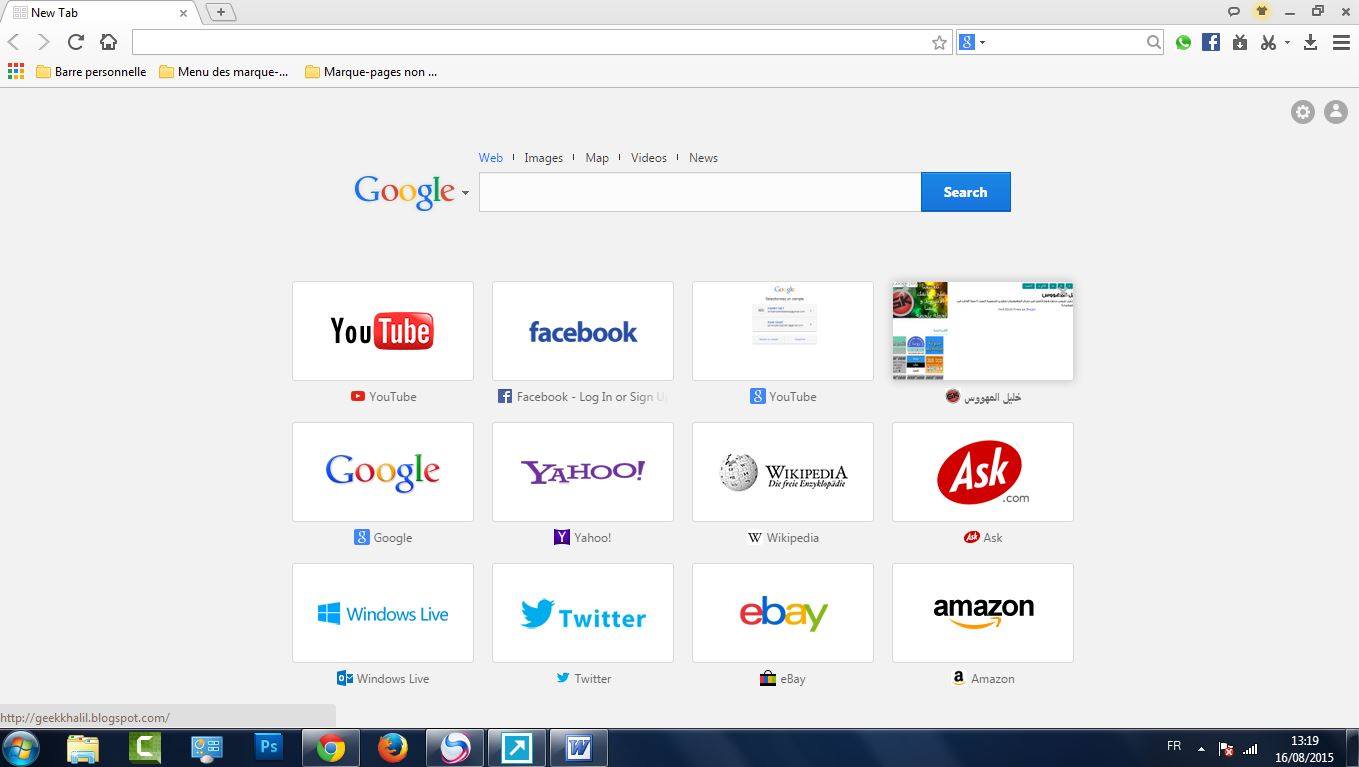The height and width of the screenshot is (767, 1359).
Task: Open the amazon speed dial tile
Action: [x=983, y=612]
